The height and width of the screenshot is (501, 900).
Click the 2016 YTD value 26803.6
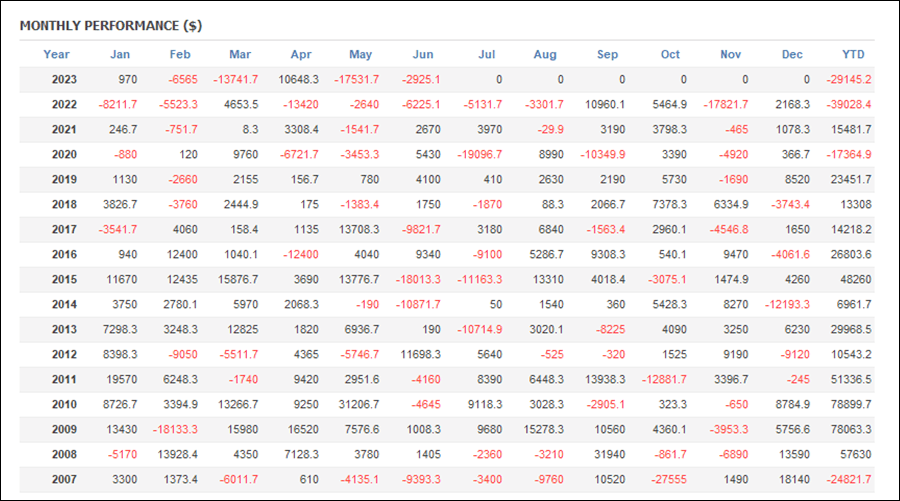pos(851,254)
